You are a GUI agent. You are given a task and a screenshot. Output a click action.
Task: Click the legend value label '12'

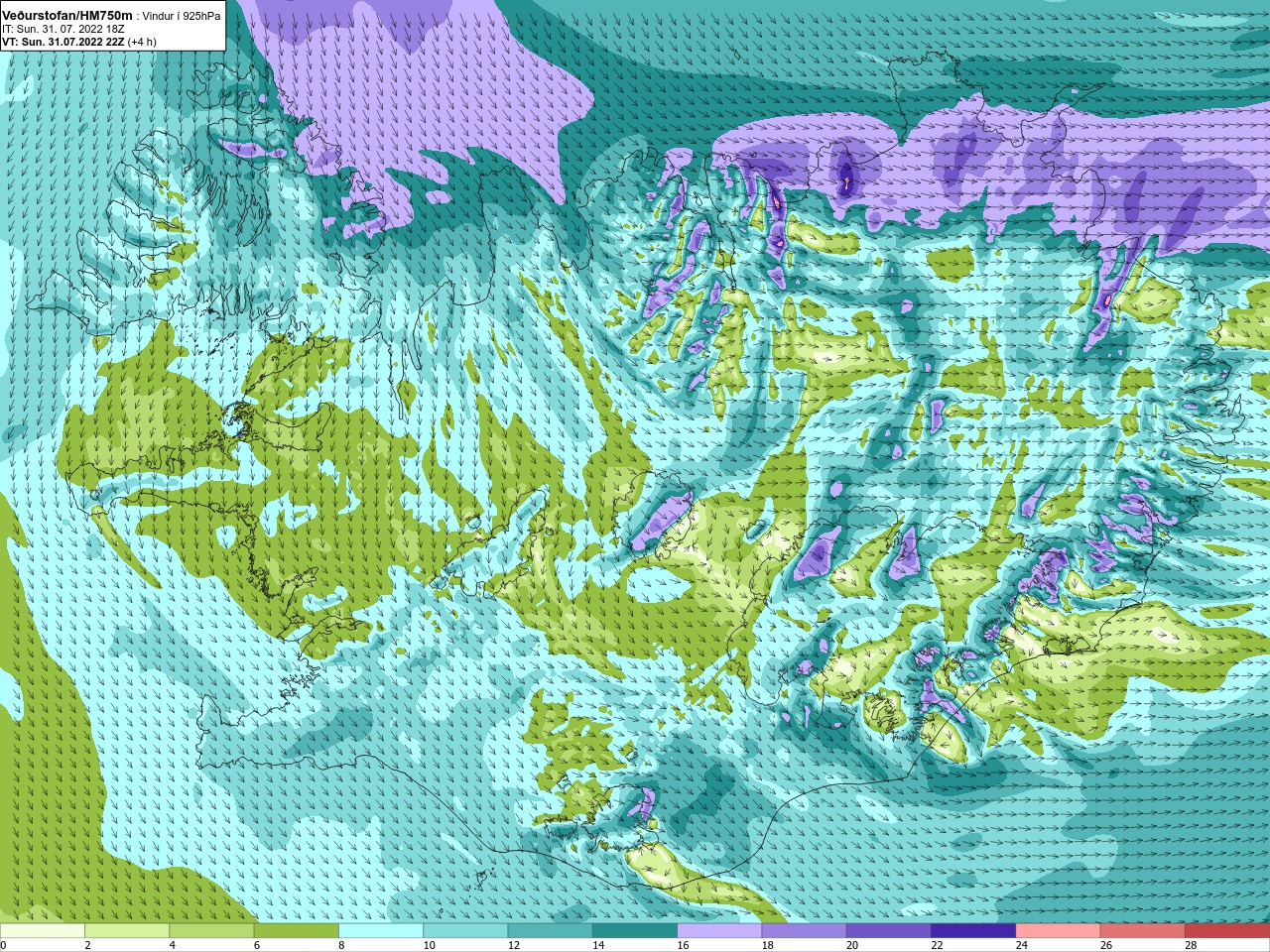tap(514, 945)
